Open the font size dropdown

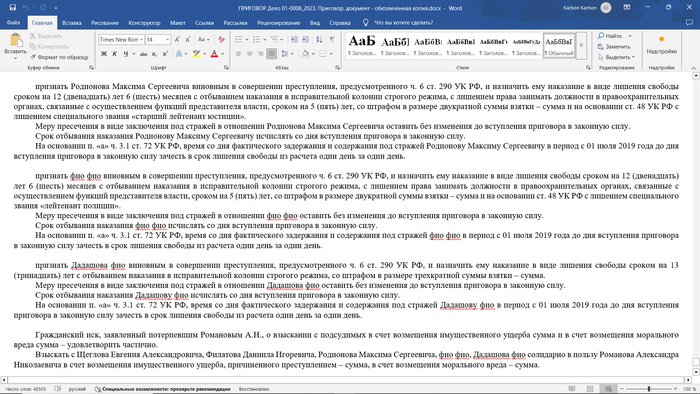point(167,40)
